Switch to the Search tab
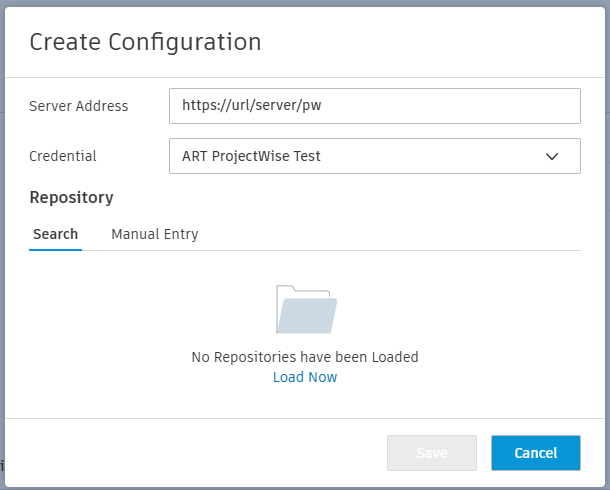This screenshot has height=490, width=610. tap(55, 234)
